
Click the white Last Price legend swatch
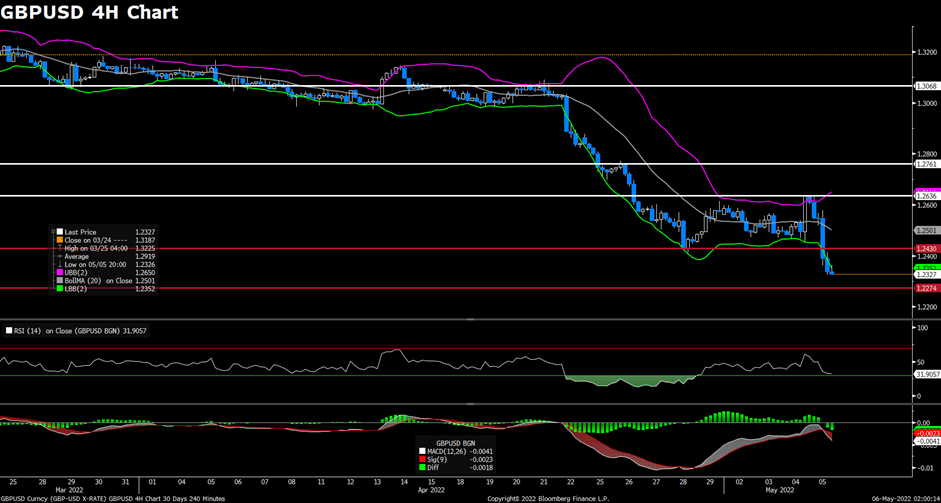pyautogui.click(x=59, y=232)
